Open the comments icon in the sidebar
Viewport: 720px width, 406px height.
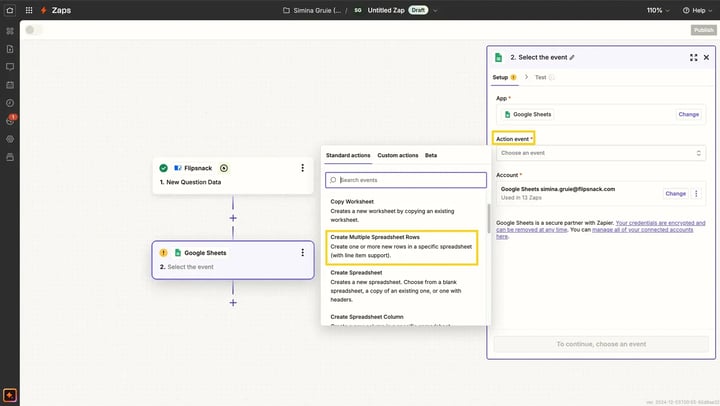[x=10, y=67]
